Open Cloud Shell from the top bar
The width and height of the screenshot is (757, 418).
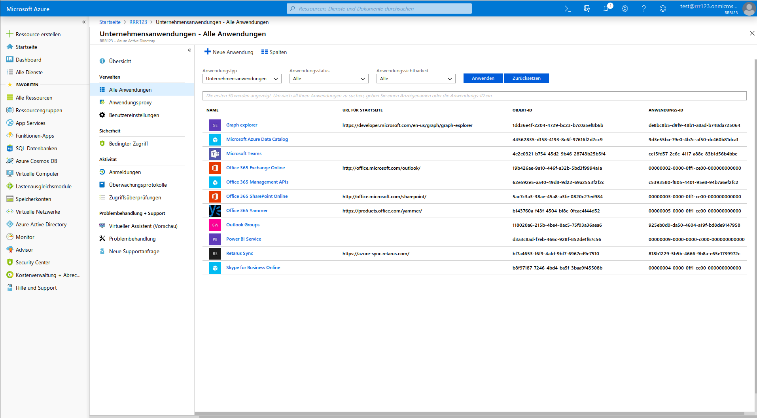(567, 7)
